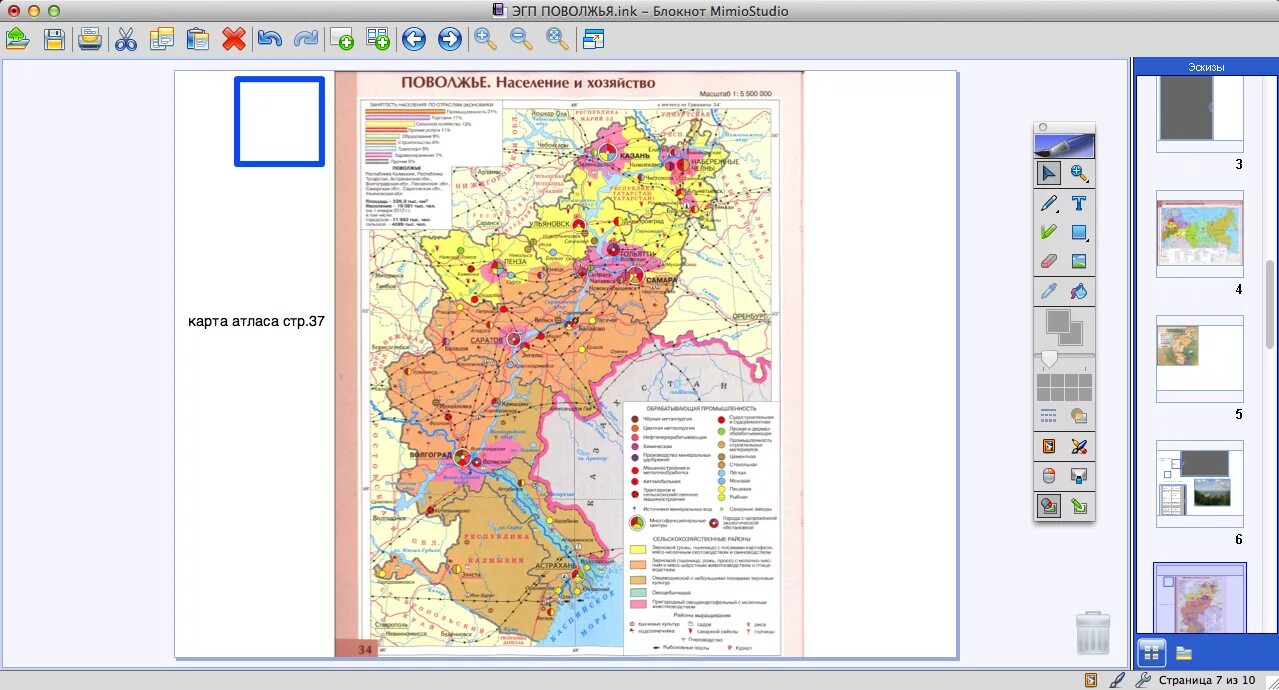Image resolution: width=1279 pixels, height=690 pixels.
Task: Select the Eraser tool in the palette
Action: 1049,261
